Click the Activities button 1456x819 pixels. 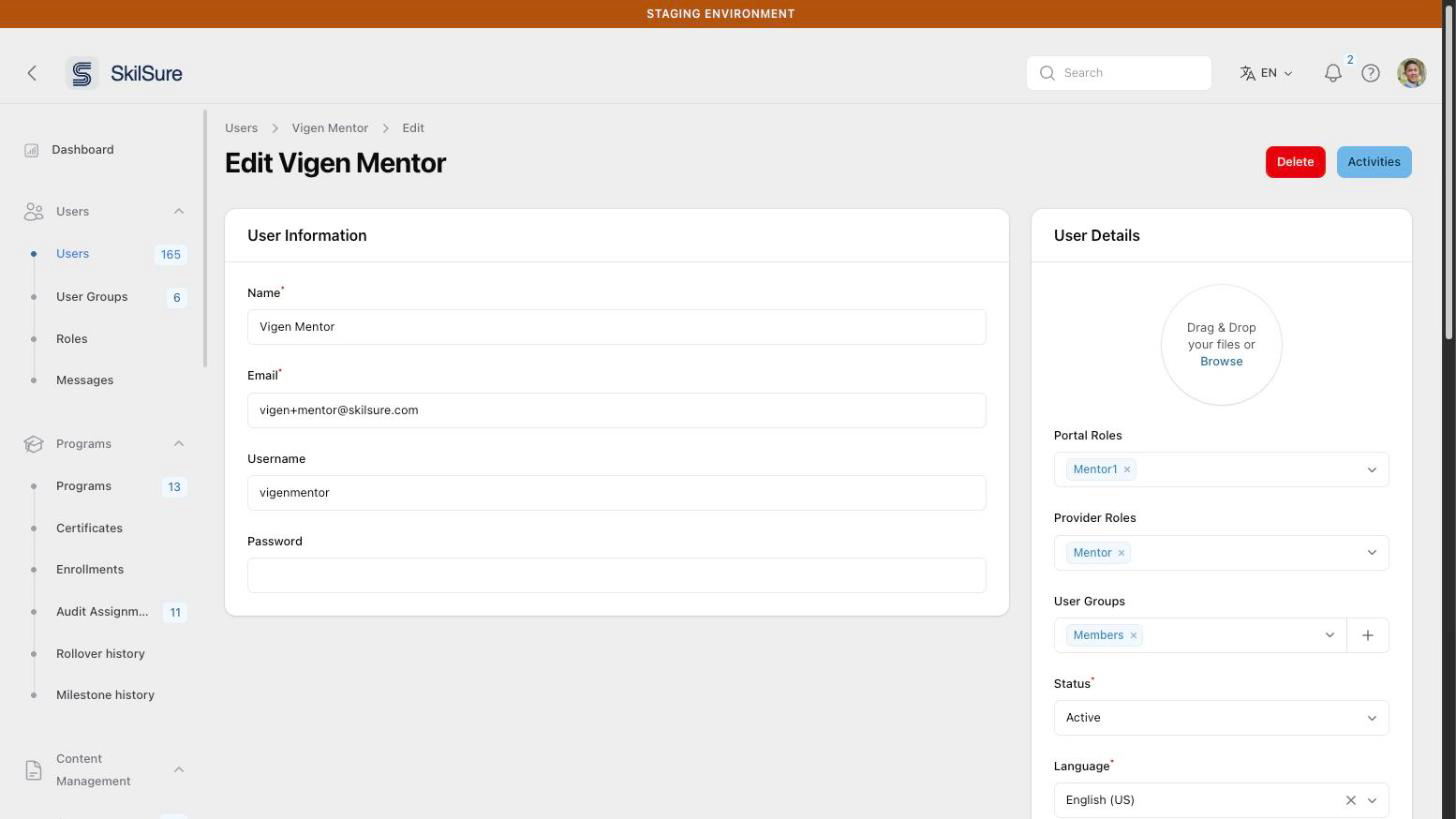[x=1373, y=162]
